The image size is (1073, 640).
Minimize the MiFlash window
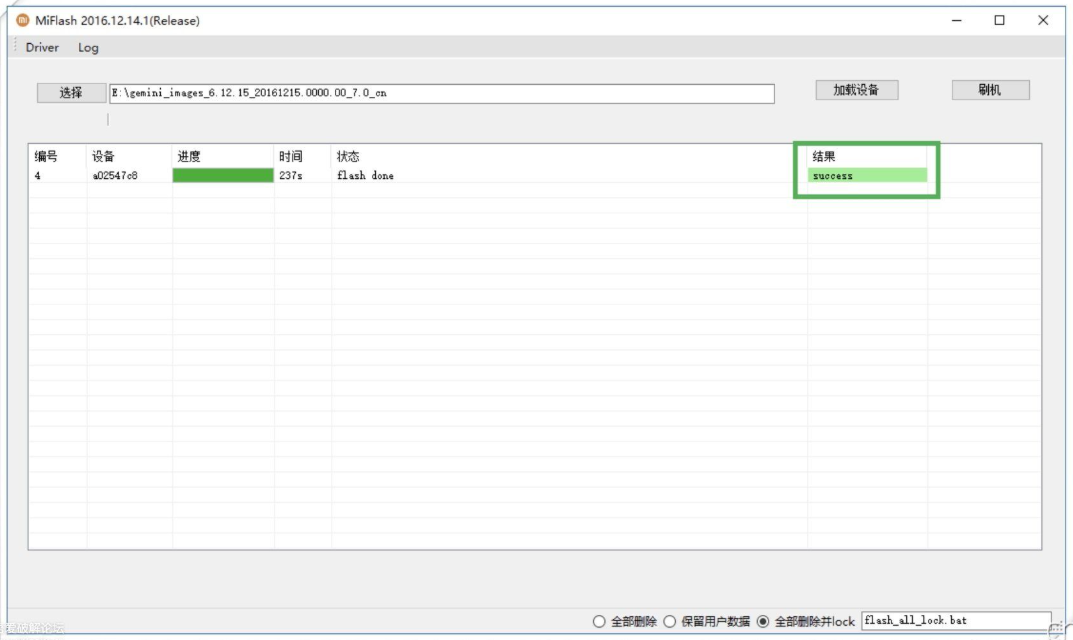tap(957, 20)
